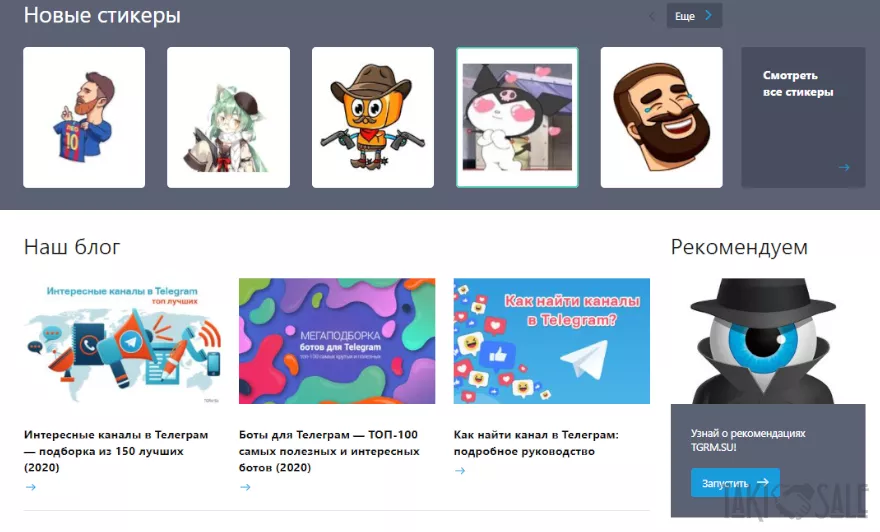Click arrow under the bots article
This screenshot has width=880, height=532.
click(x=245, y=487)
